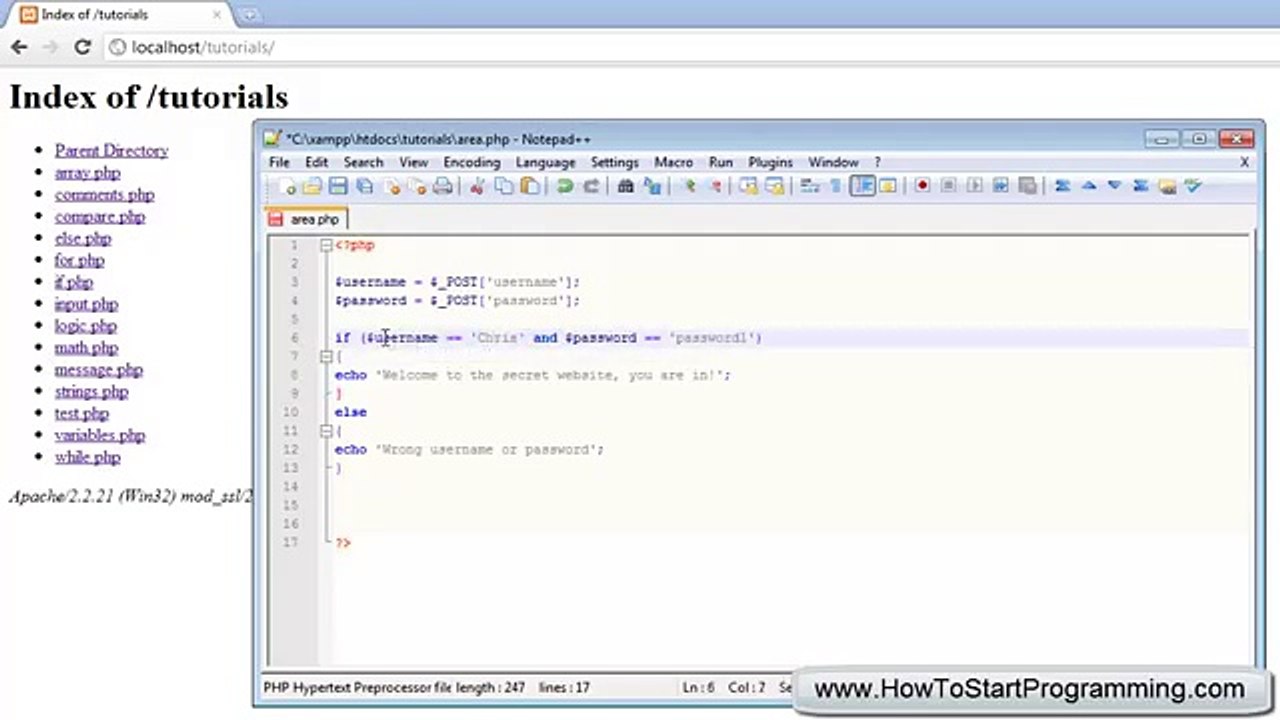
Task: Click the Open file folder icon
Action: 312,186
